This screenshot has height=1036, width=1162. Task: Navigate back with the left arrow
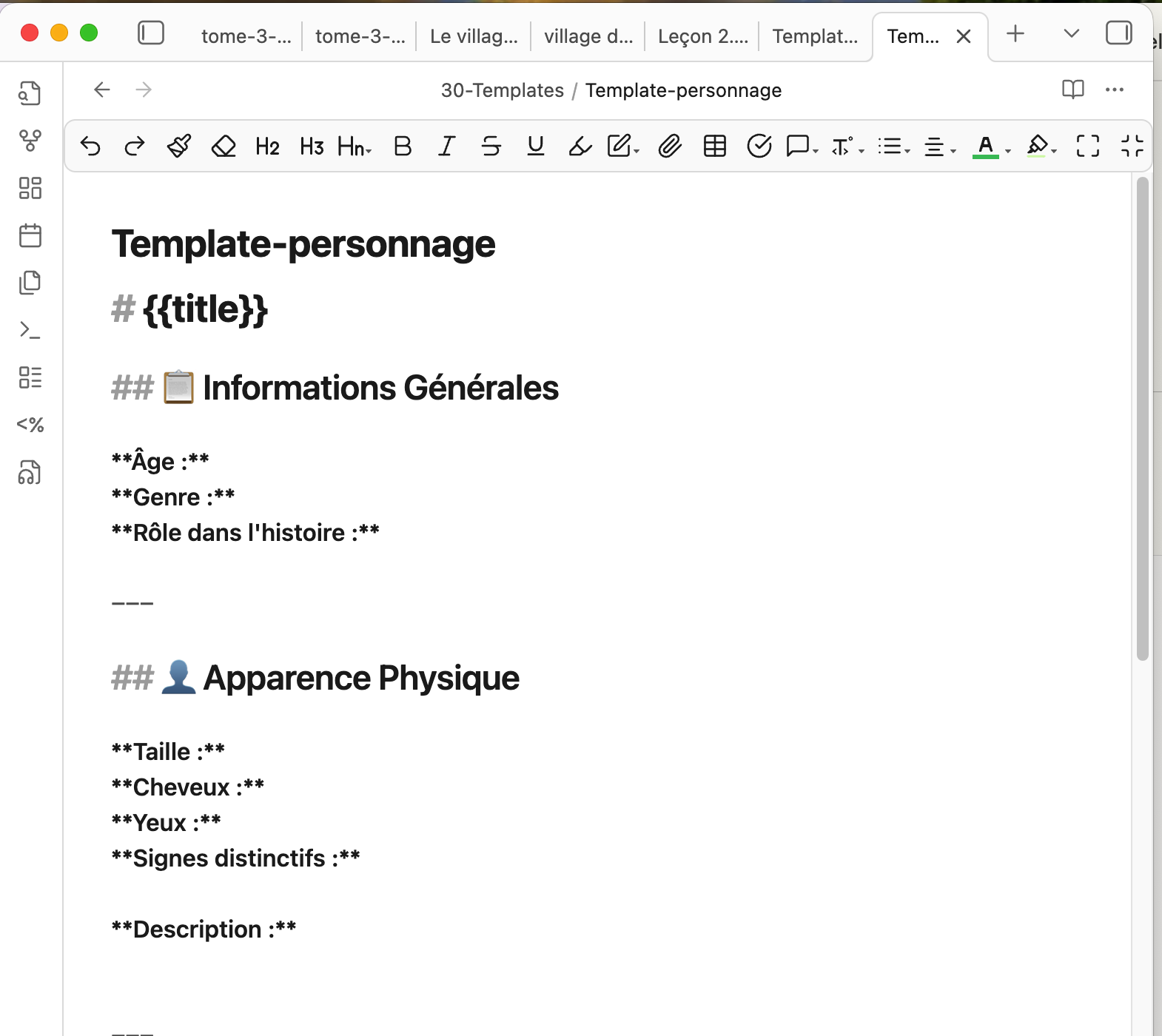(x=102, y=90)
